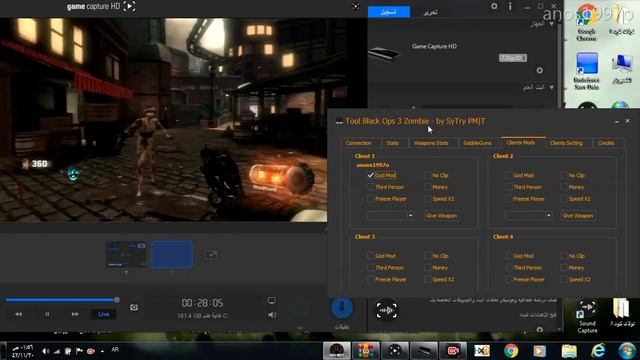Open the GobbleGums tab
This screenshot has width=640, height=360.
click(x=478, y=143)
